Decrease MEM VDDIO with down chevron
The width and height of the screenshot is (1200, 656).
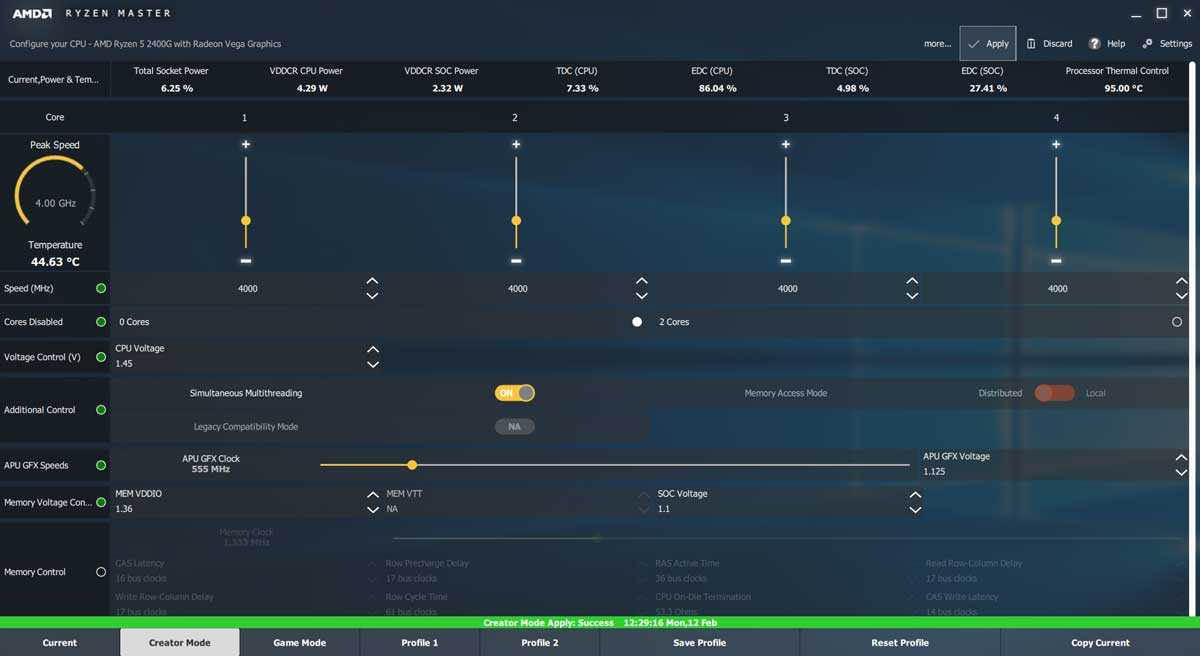[373, 510]
